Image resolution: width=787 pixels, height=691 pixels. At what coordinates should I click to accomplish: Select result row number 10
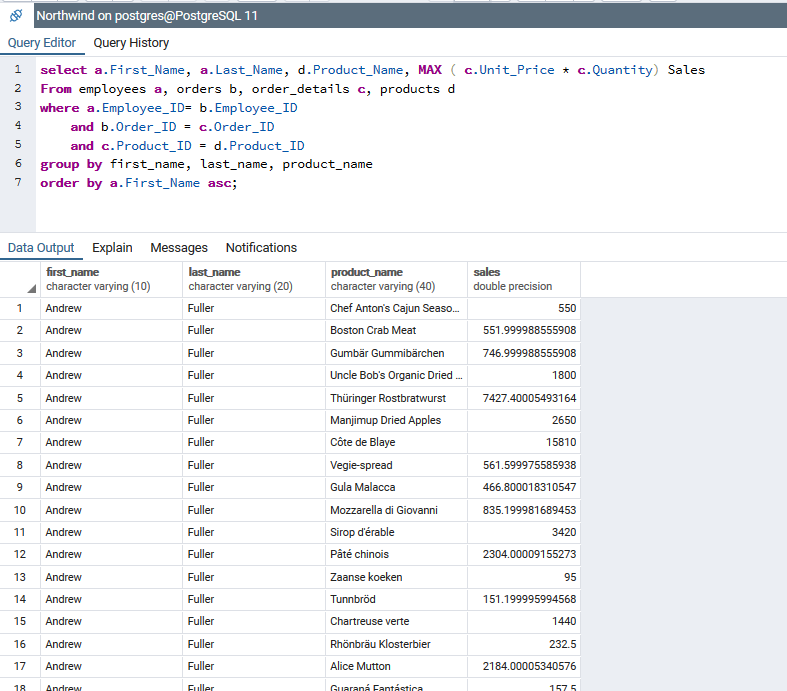[x=20, y=510]
